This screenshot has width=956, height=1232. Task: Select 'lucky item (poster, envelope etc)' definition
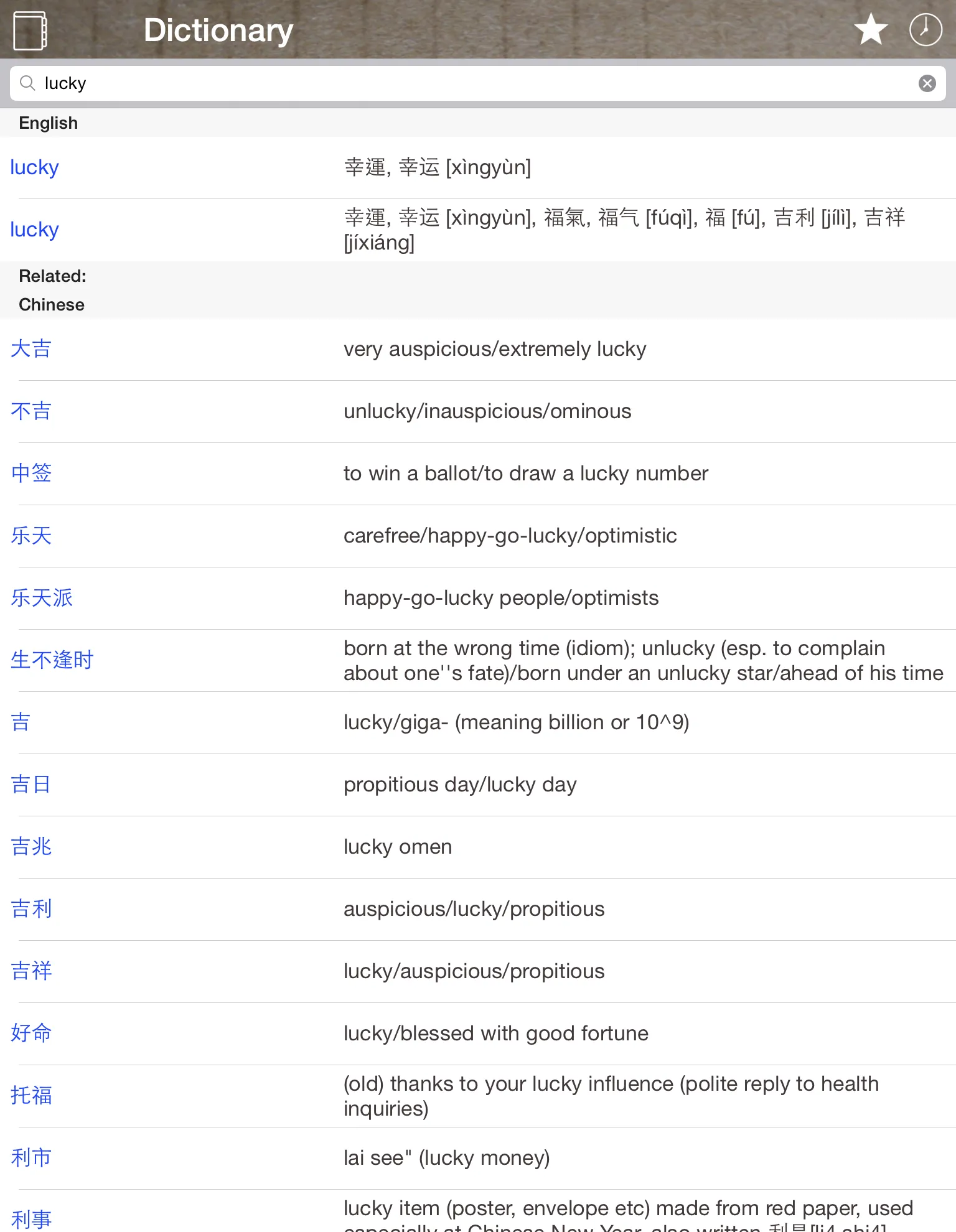[628, 1215]
